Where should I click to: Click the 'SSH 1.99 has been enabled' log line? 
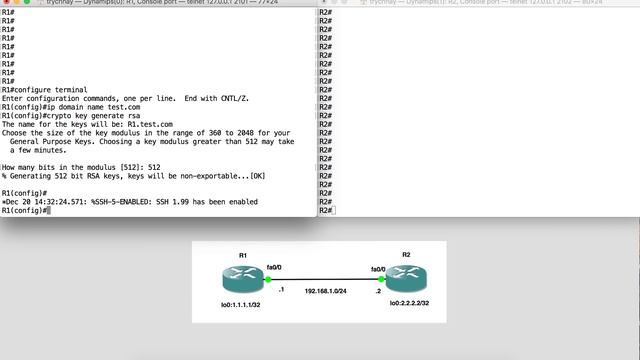coord(130,202)
